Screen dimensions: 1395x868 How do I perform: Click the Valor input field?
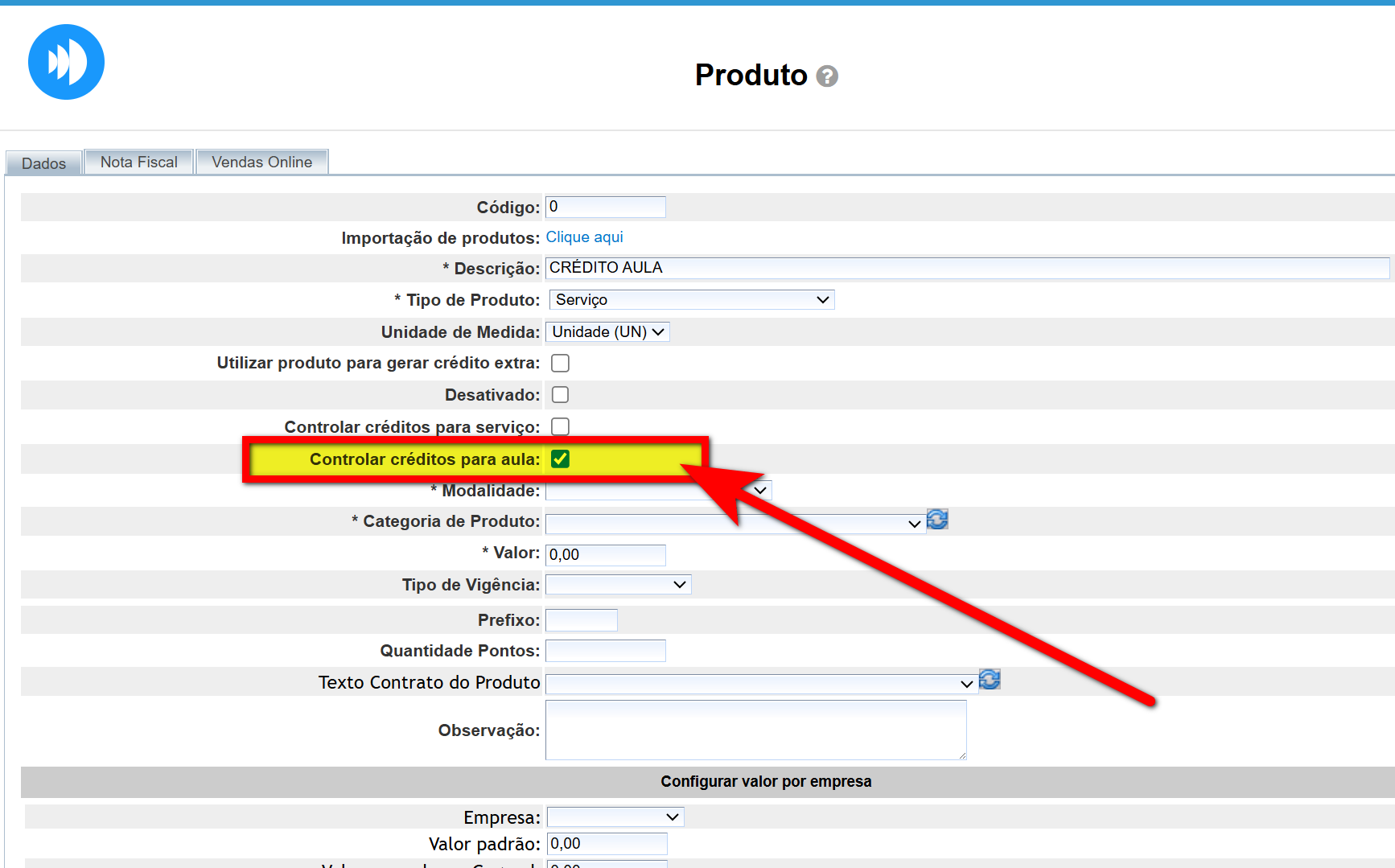605,555
